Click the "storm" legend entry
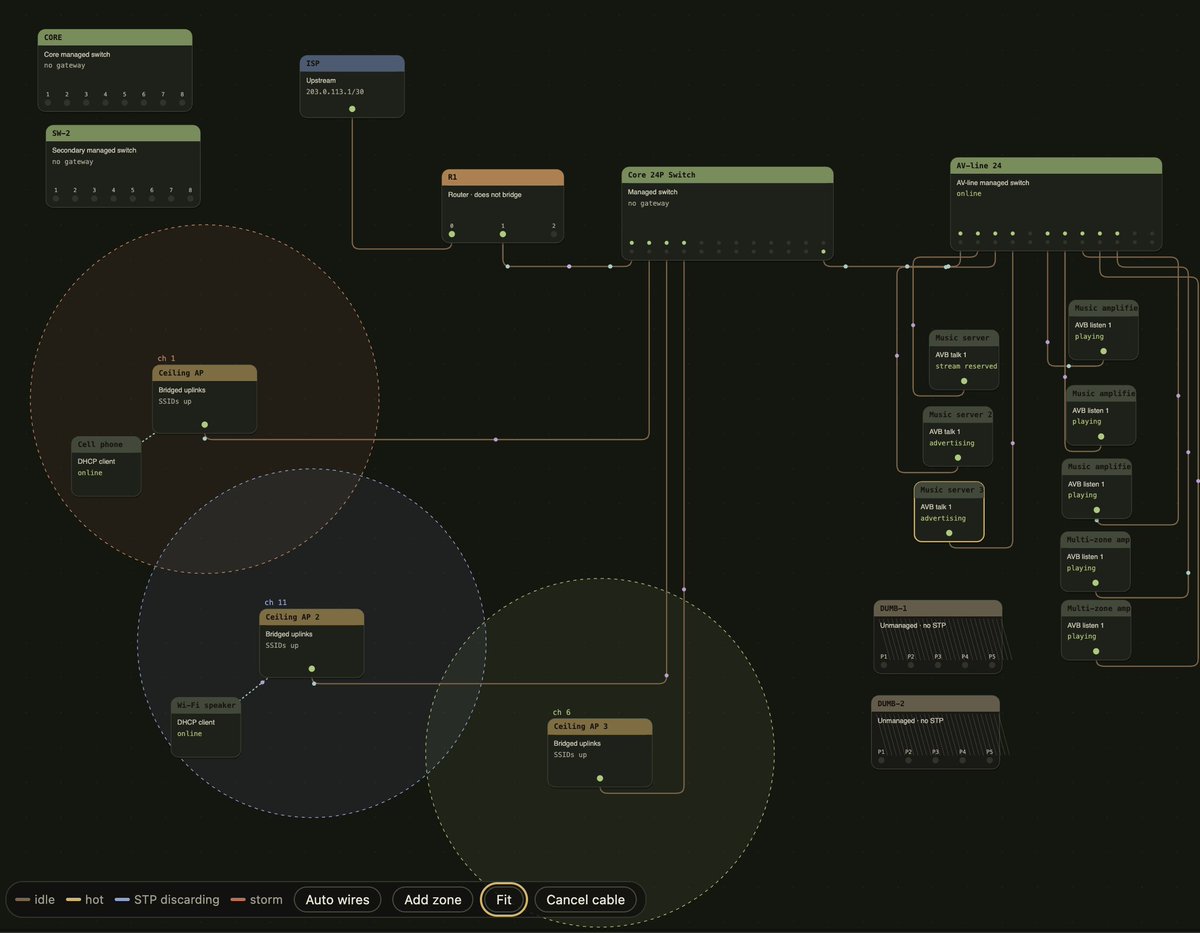This screenshot has width=1200, height=933. click(x=256, y=900)
